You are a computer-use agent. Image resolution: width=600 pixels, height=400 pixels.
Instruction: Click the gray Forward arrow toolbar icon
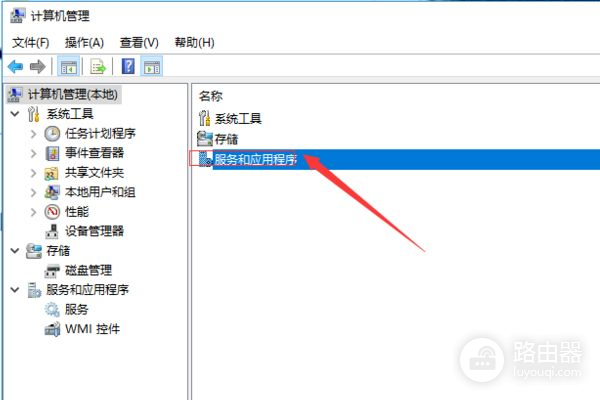38,67
